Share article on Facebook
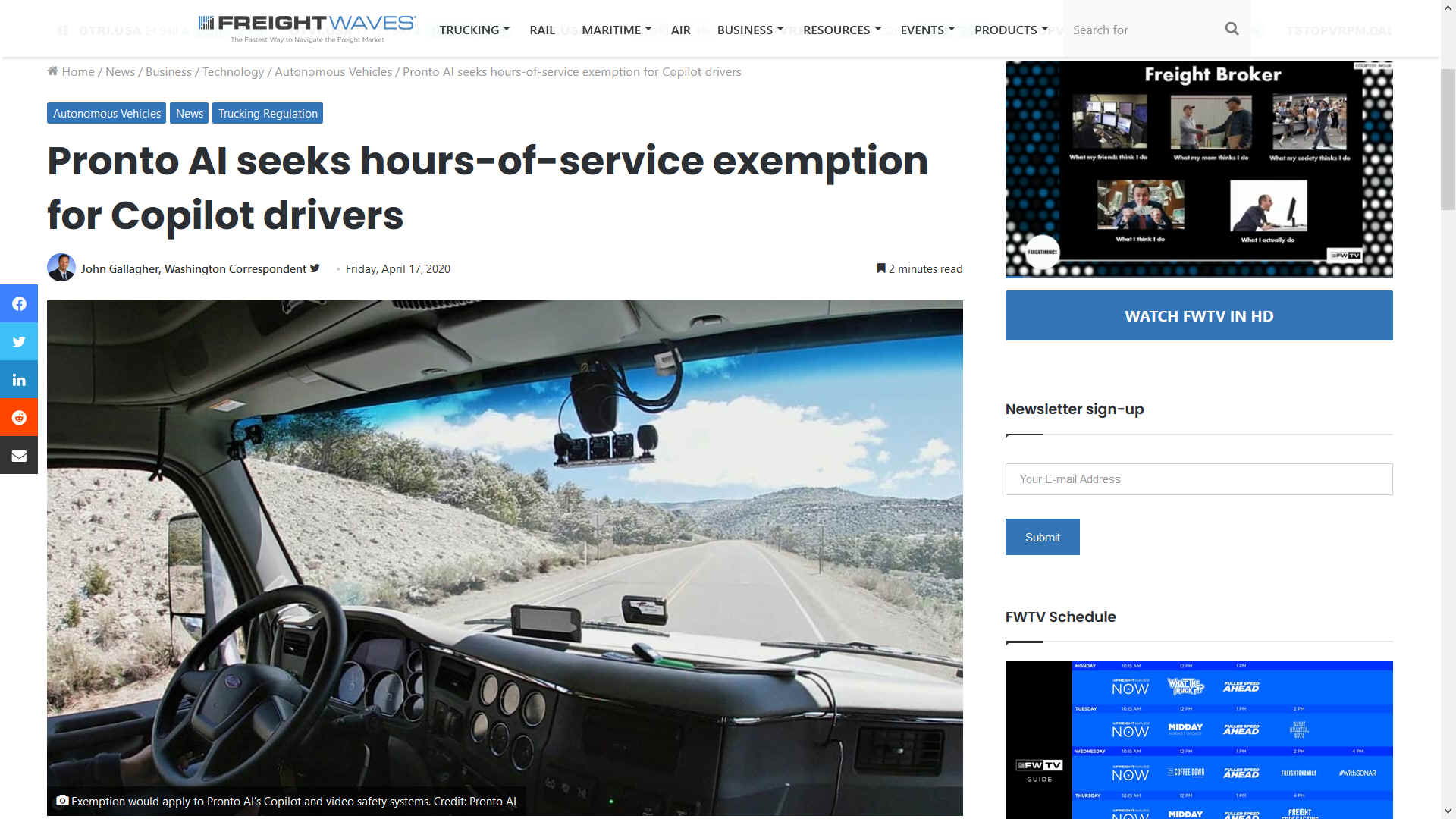The height and width of the screenshot is (819, 1456). click(19, 304)
